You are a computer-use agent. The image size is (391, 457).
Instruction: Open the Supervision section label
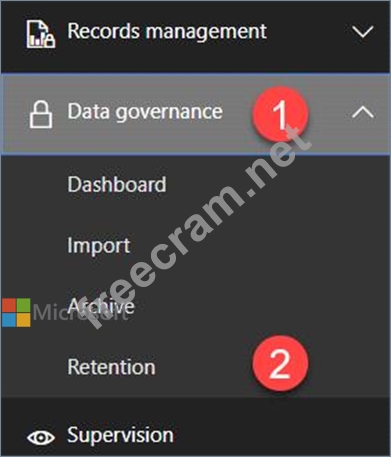[120, 436]
